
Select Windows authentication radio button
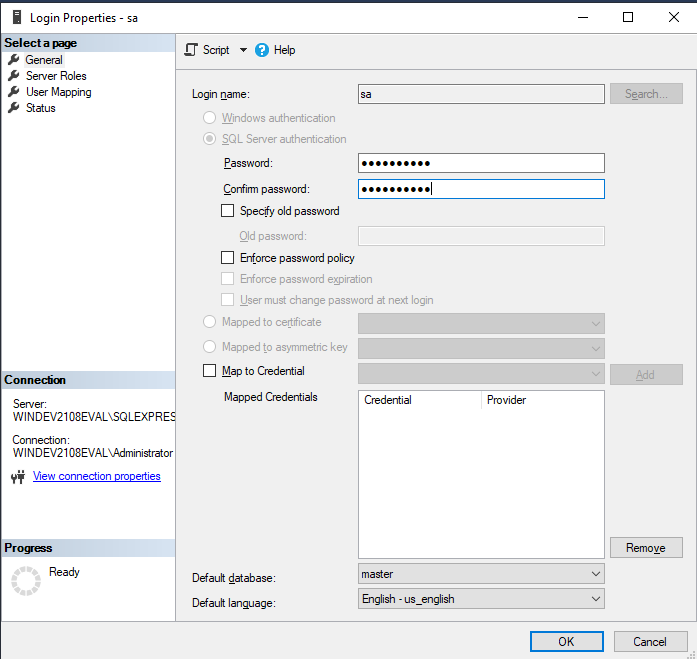click(209, 118)
